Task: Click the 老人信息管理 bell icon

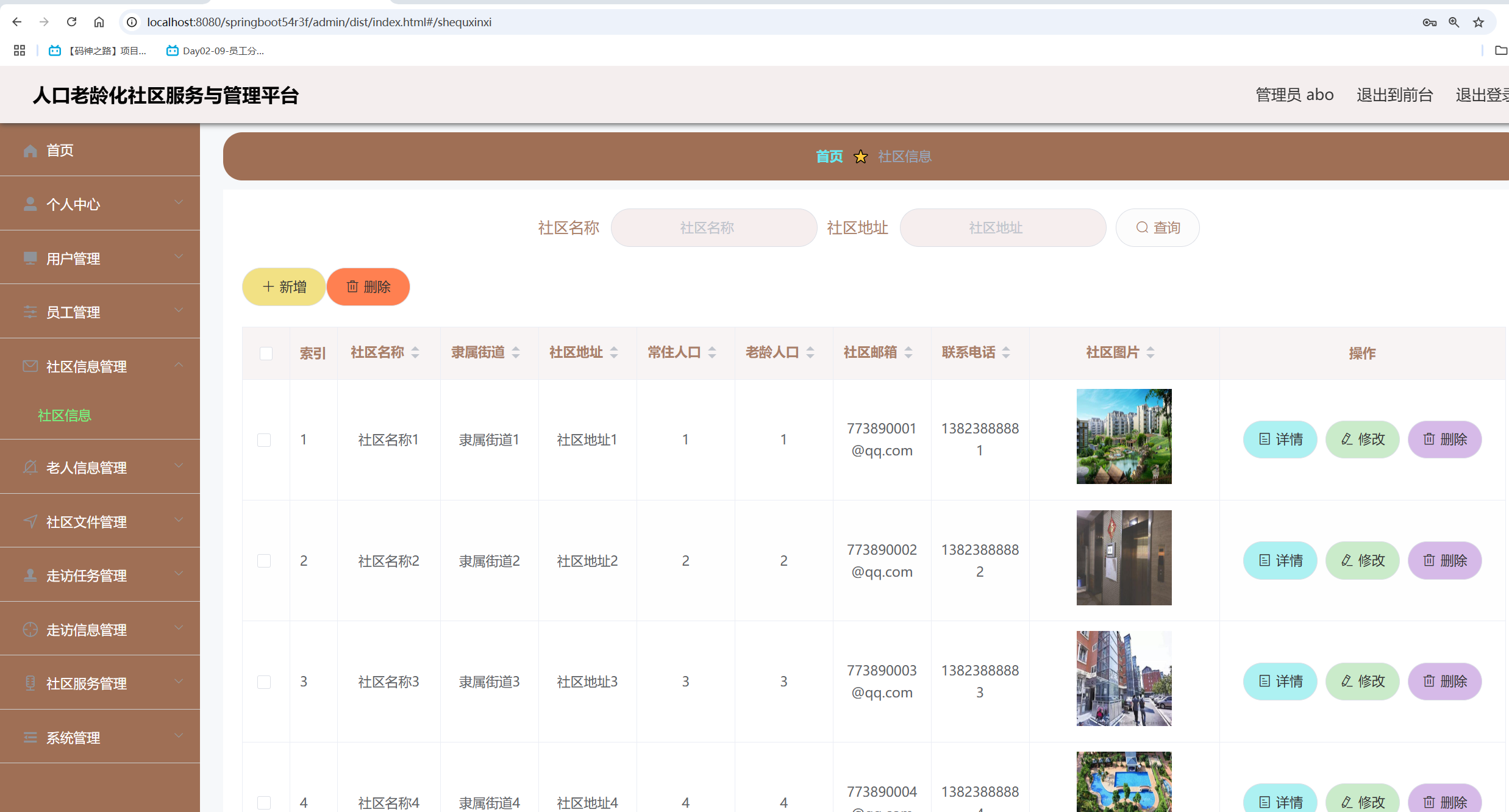Action: tap(30, 468)
